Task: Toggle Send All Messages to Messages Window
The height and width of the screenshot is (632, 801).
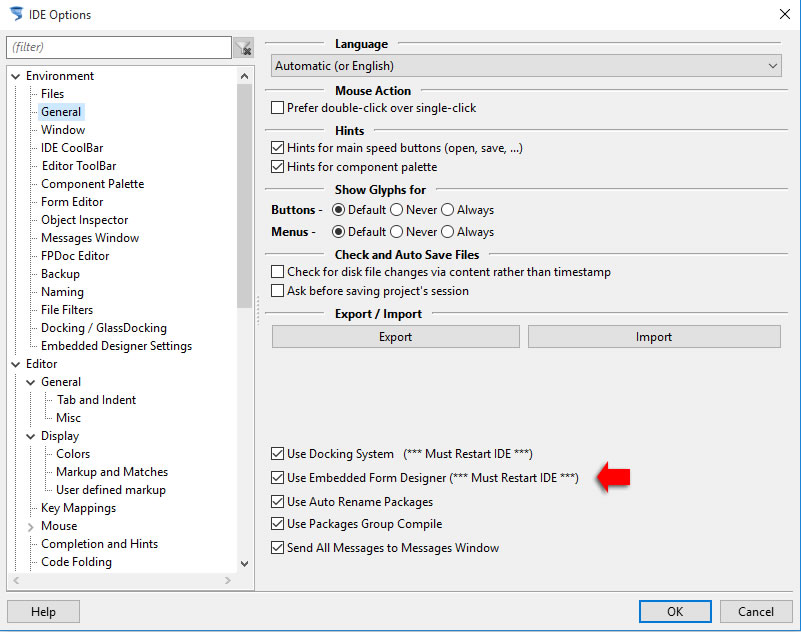Action: click(x=277, y=548)
